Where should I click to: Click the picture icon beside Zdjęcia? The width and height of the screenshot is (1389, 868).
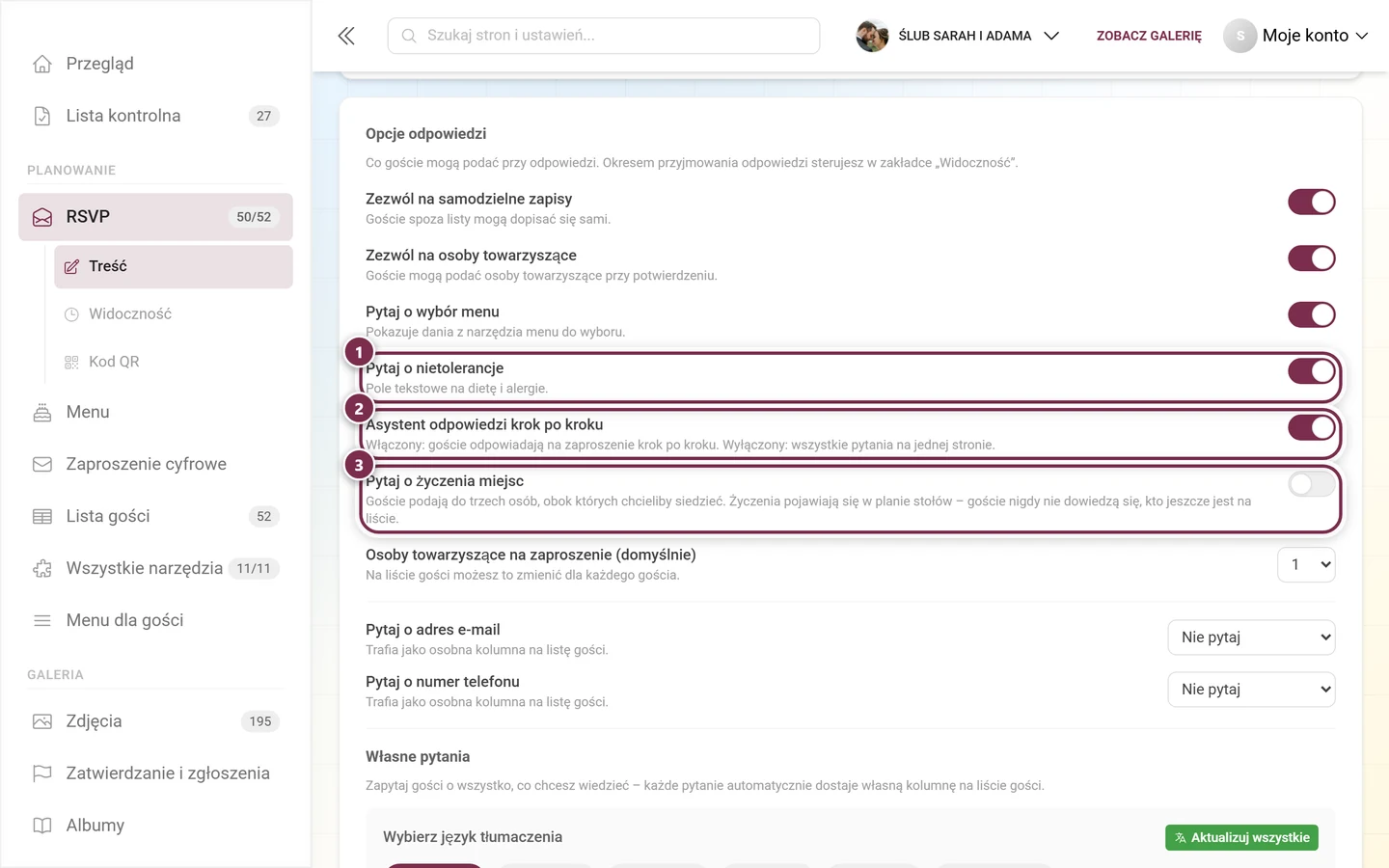click(x=42, y=721)
